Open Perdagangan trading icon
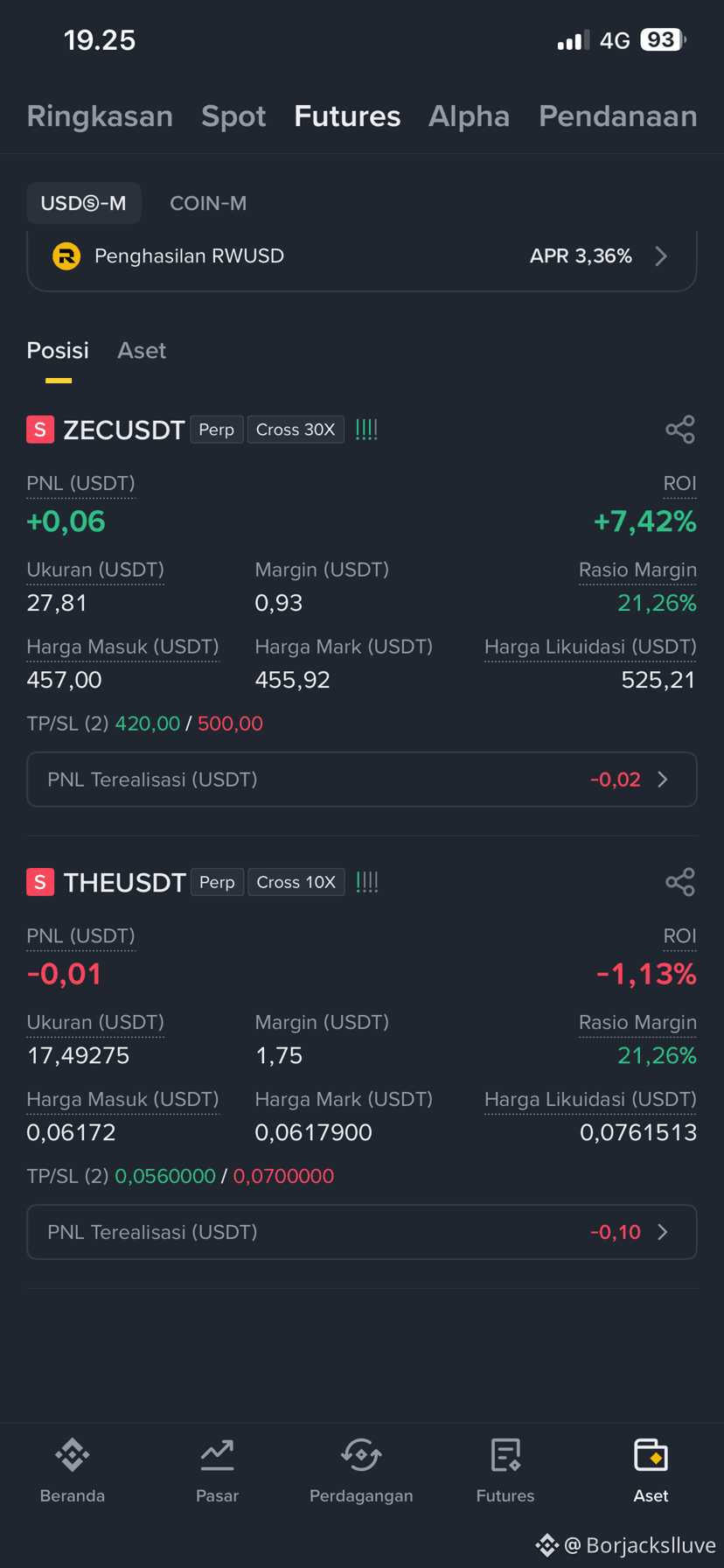This screenshot has width=724, height=1568. click(361, 1455)
